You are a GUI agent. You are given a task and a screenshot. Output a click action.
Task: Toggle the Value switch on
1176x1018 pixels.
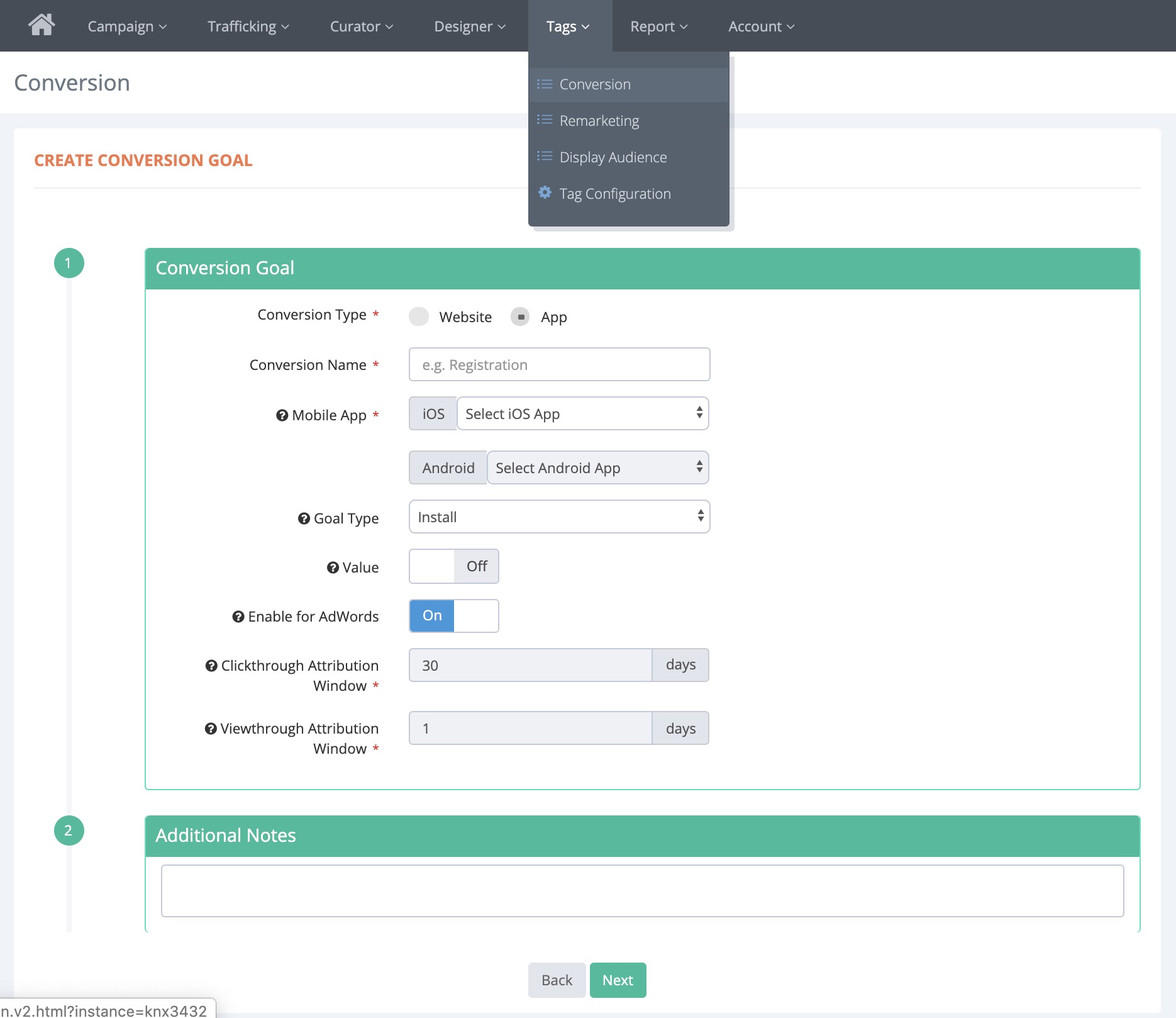(x=453, y=566)
